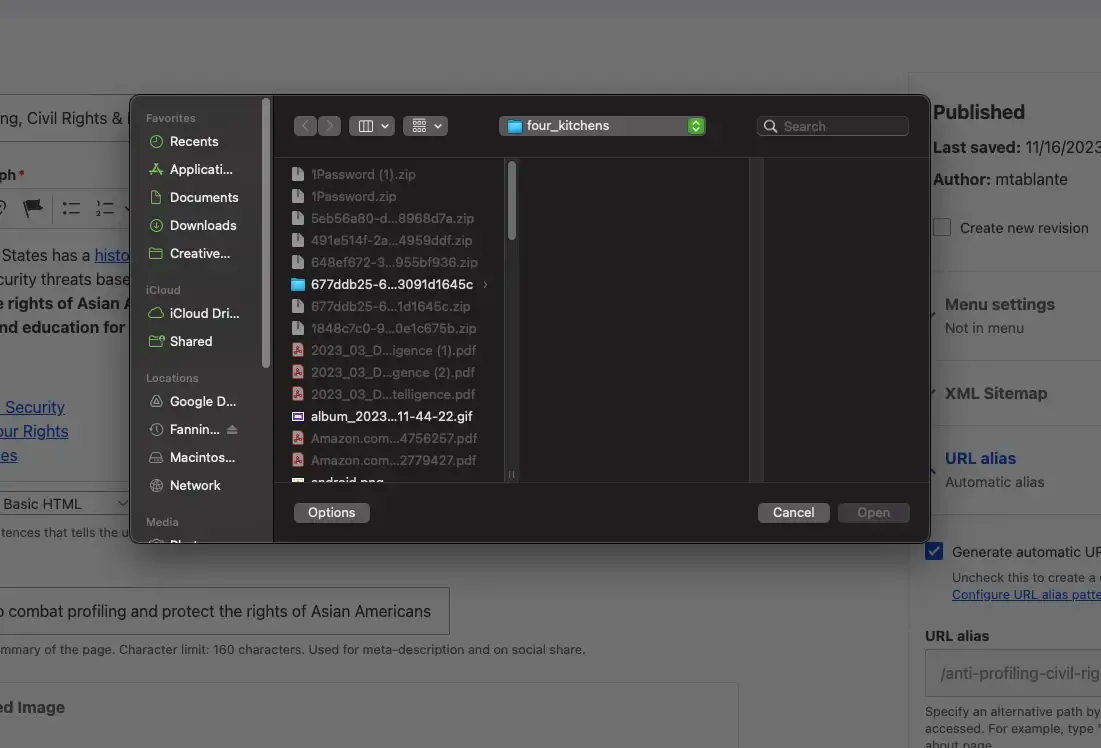Check the Create new revision checkbox
This screenshot has width=1101, height=748.
941,227
